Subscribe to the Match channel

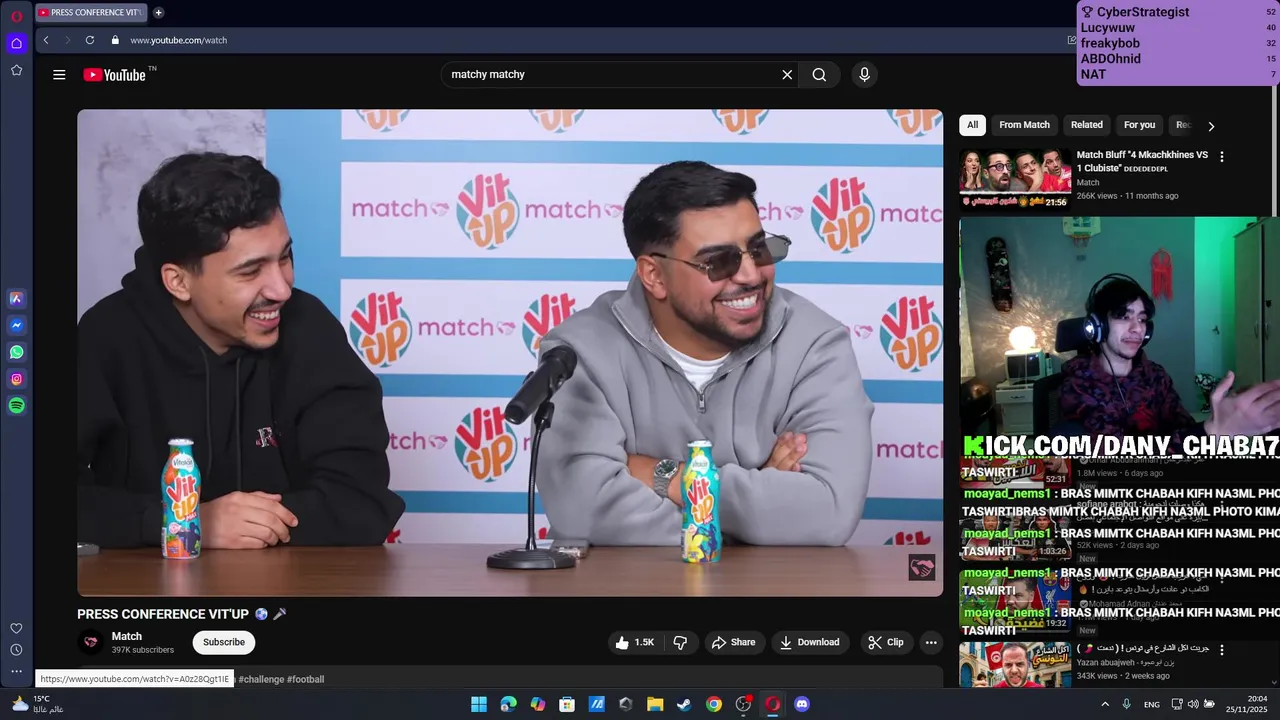click(x=224, y=642)
